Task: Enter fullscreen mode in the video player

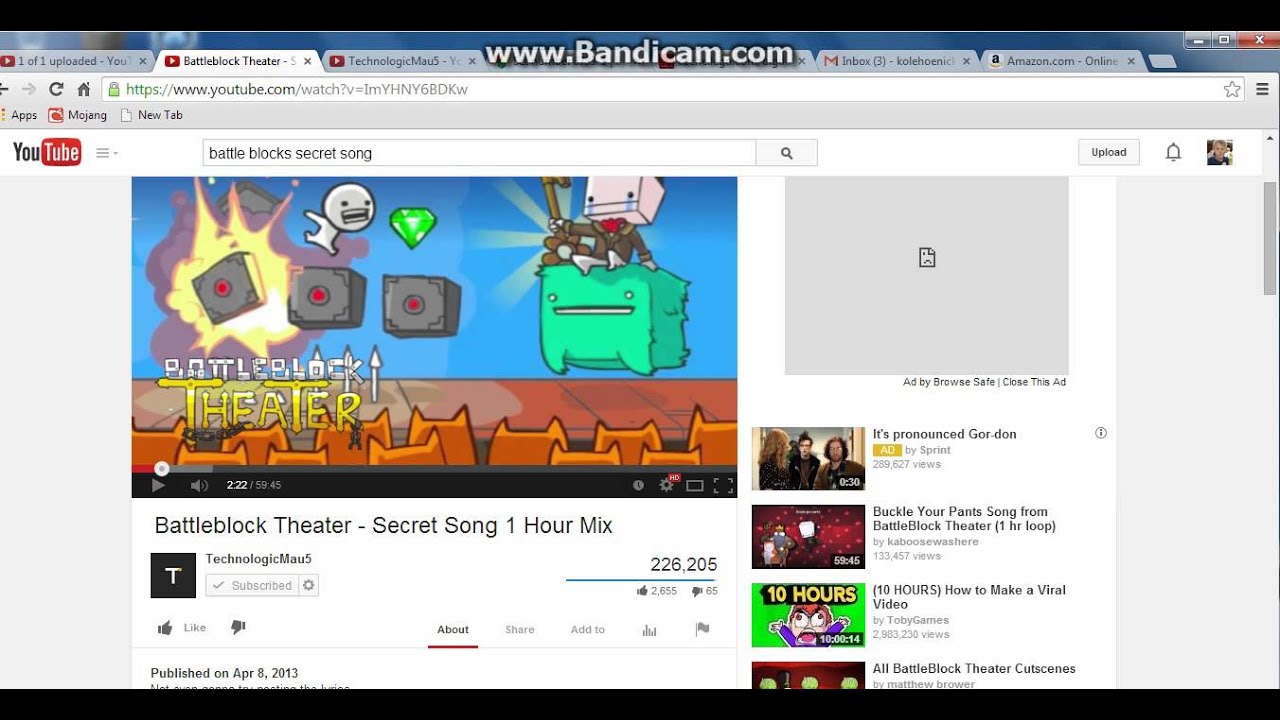Action: coord(724,486)
